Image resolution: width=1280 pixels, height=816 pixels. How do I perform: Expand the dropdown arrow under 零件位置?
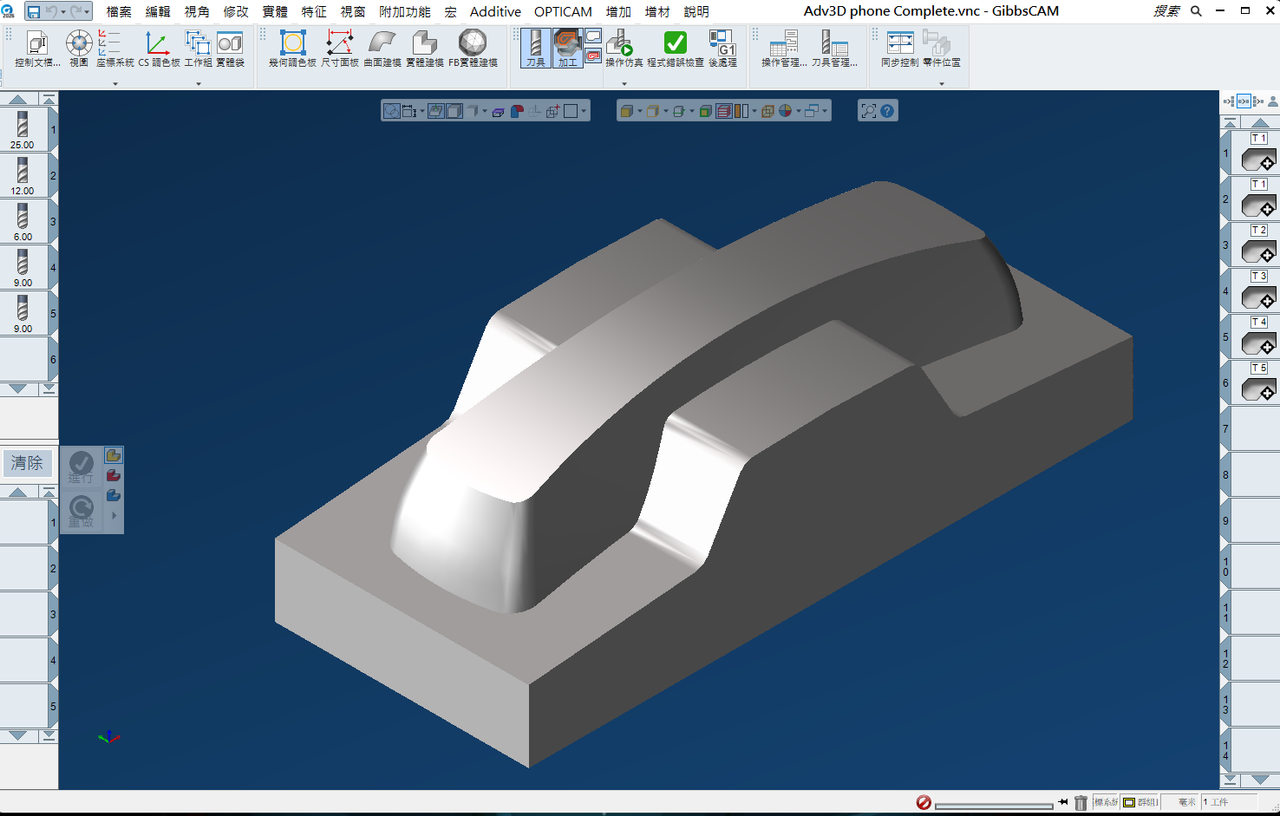[941, 84]
